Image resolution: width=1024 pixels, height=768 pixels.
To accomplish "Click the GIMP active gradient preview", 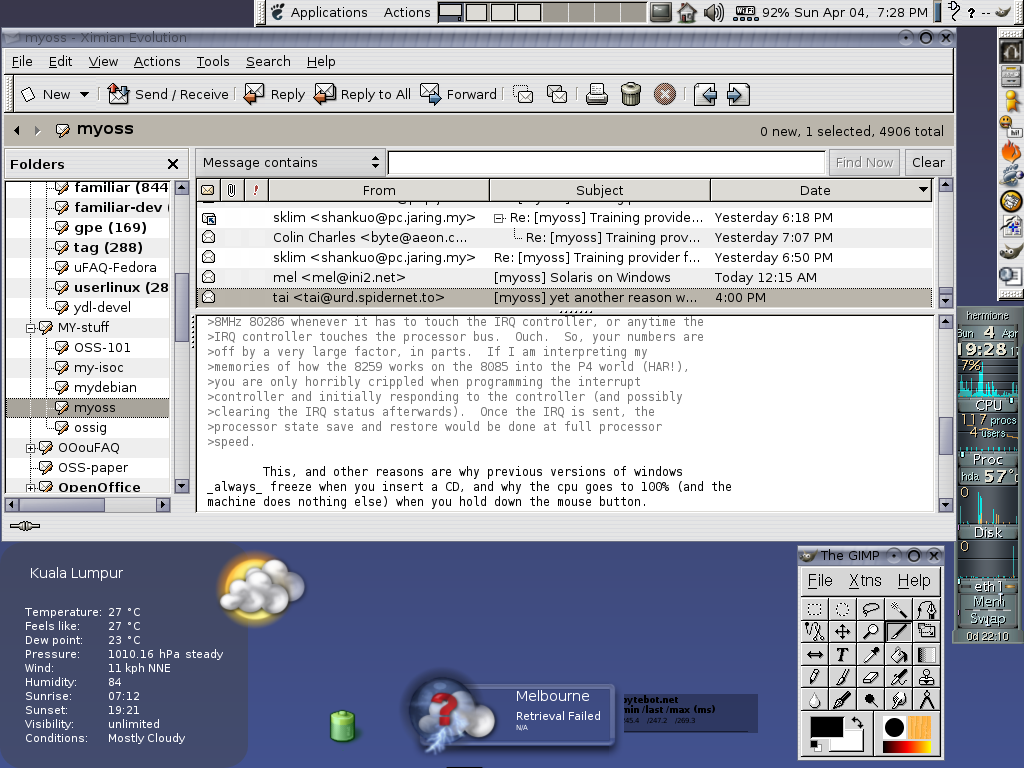I will [906, 746].
